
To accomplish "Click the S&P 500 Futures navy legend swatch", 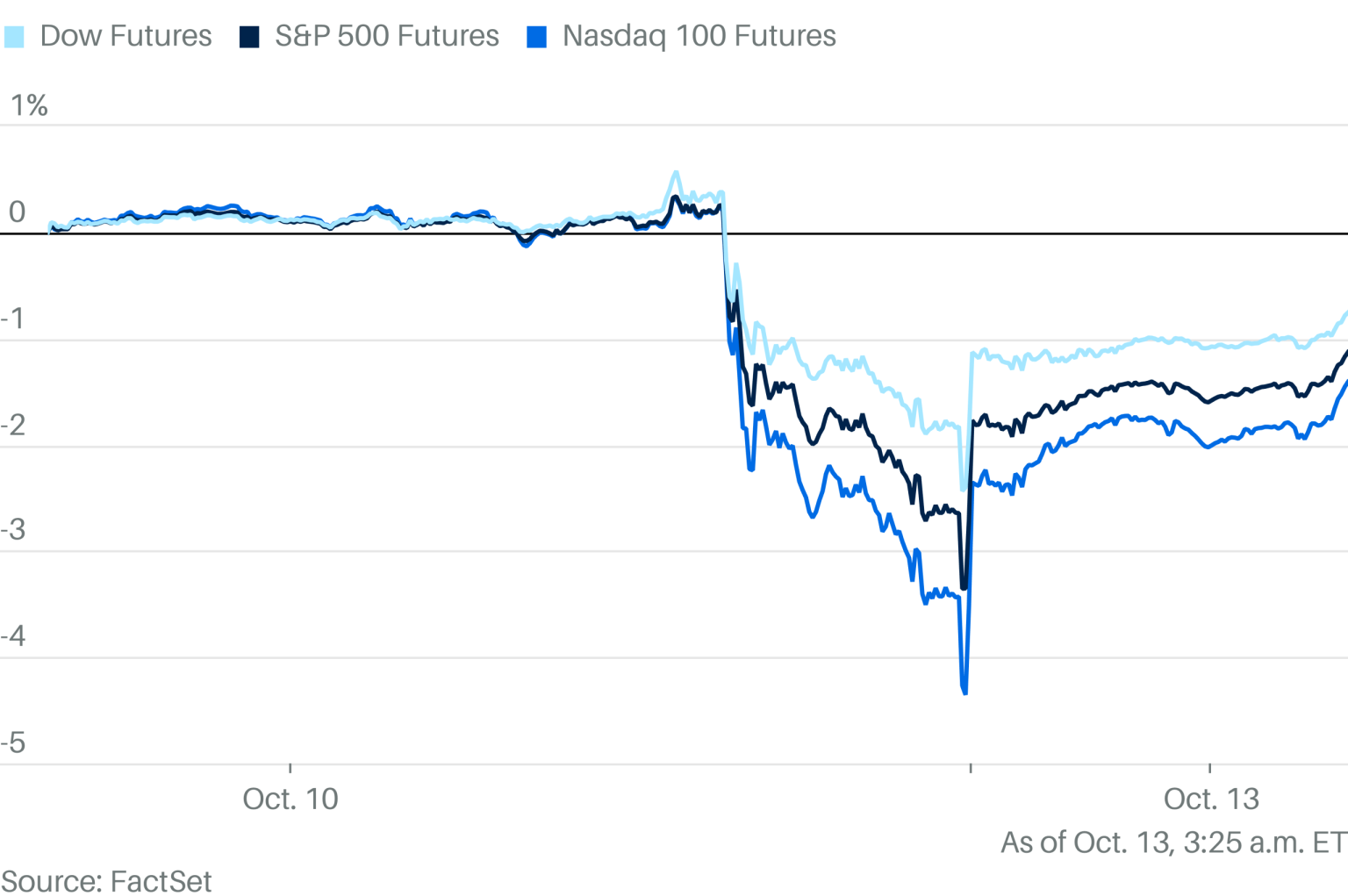I will click(249, 37).
